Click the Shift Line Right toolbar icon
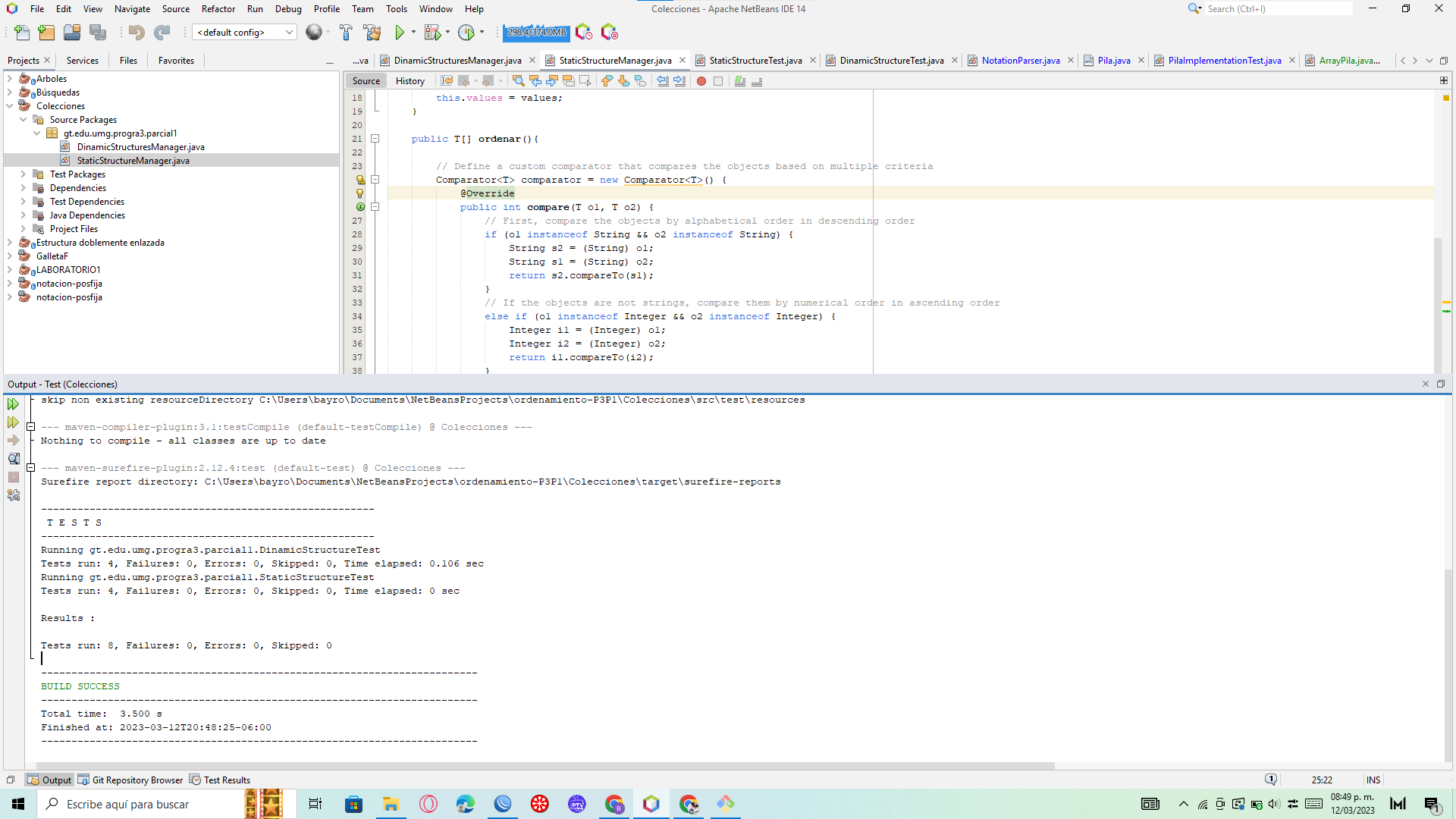 coord(679,81)
